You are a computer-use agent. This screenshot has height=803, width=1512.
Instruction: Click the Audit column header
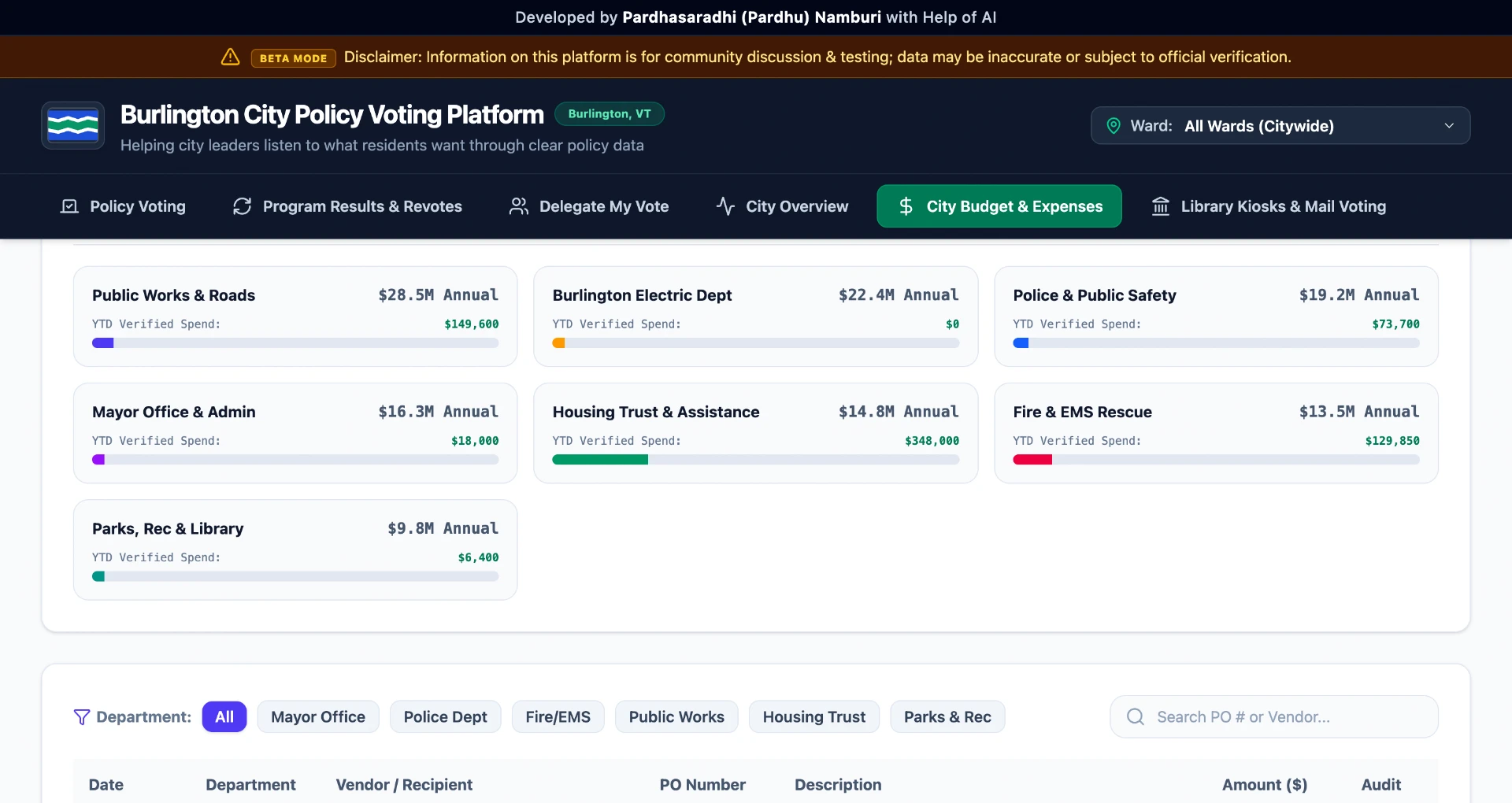pos(1381,785)
